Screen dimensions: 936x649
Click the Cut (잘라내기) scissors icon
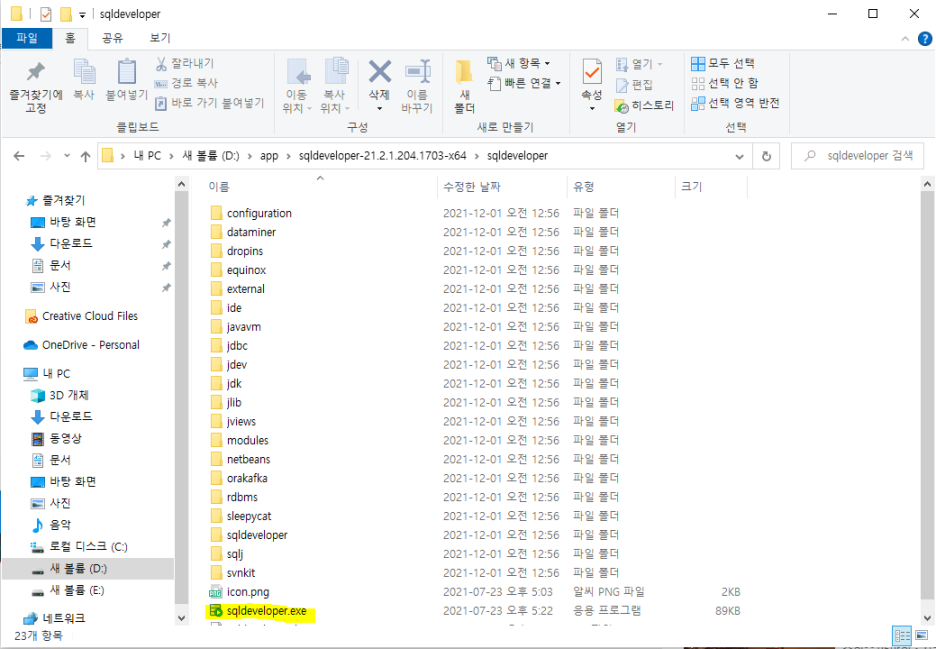tap(161, 63)
